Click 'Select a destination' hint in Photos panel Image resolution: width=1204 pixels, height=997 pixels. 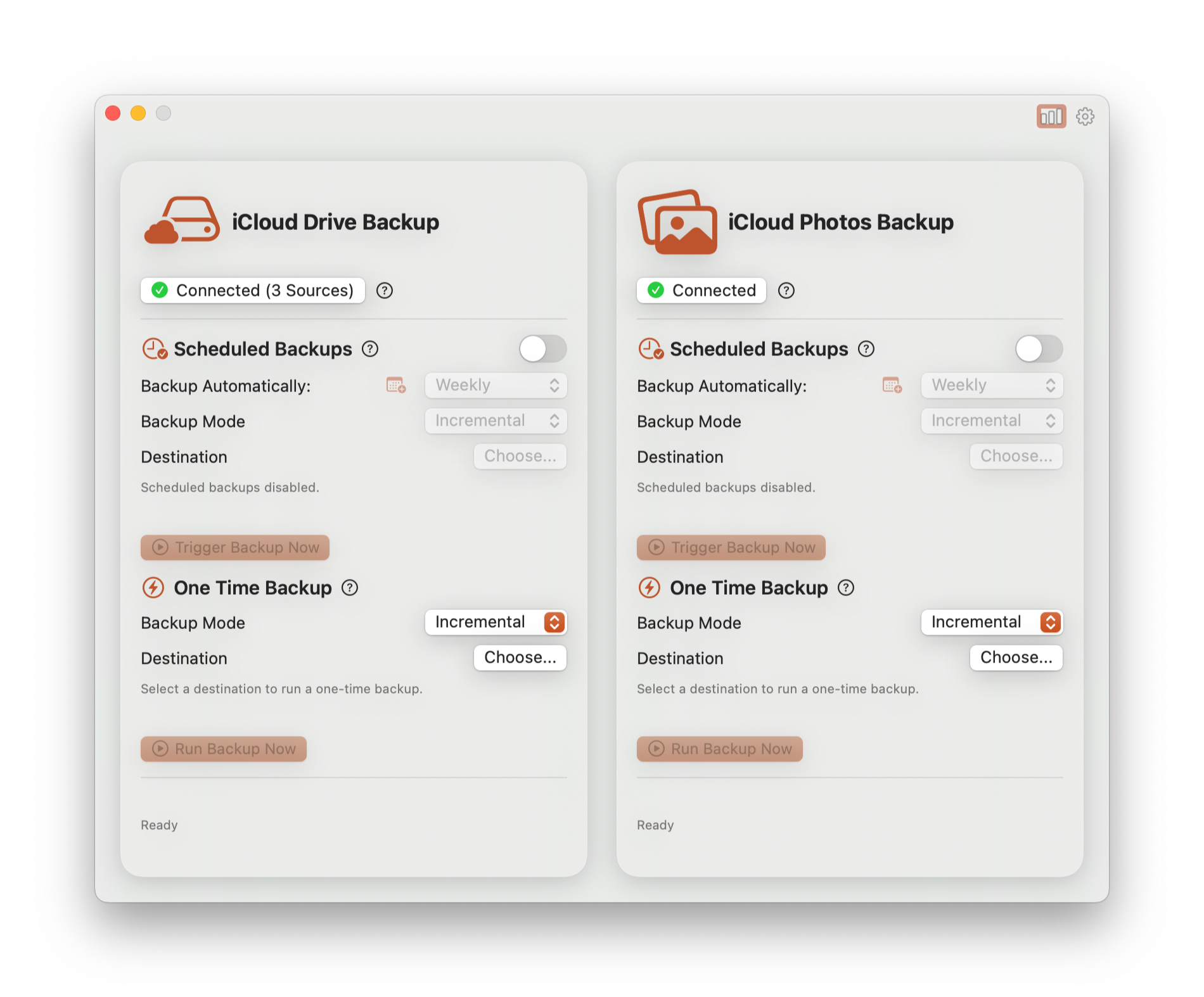(x=778, y=689)
